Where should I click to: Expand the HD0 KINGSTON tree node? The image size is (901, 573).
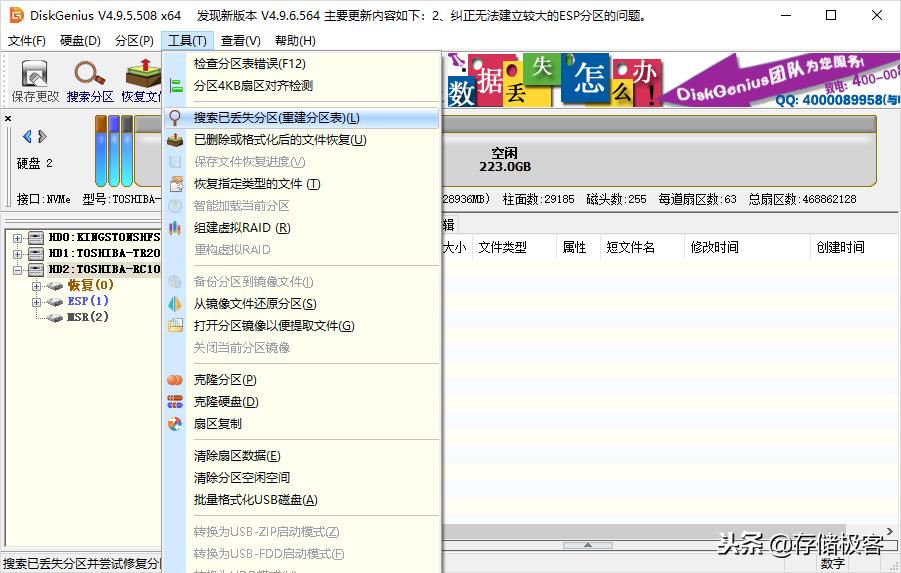17,238
